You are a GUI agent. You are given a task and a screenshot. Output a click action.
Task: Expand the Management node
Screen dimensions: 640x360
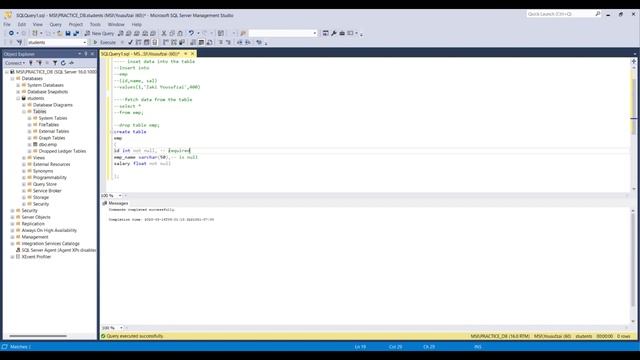(x=13, y=237)
